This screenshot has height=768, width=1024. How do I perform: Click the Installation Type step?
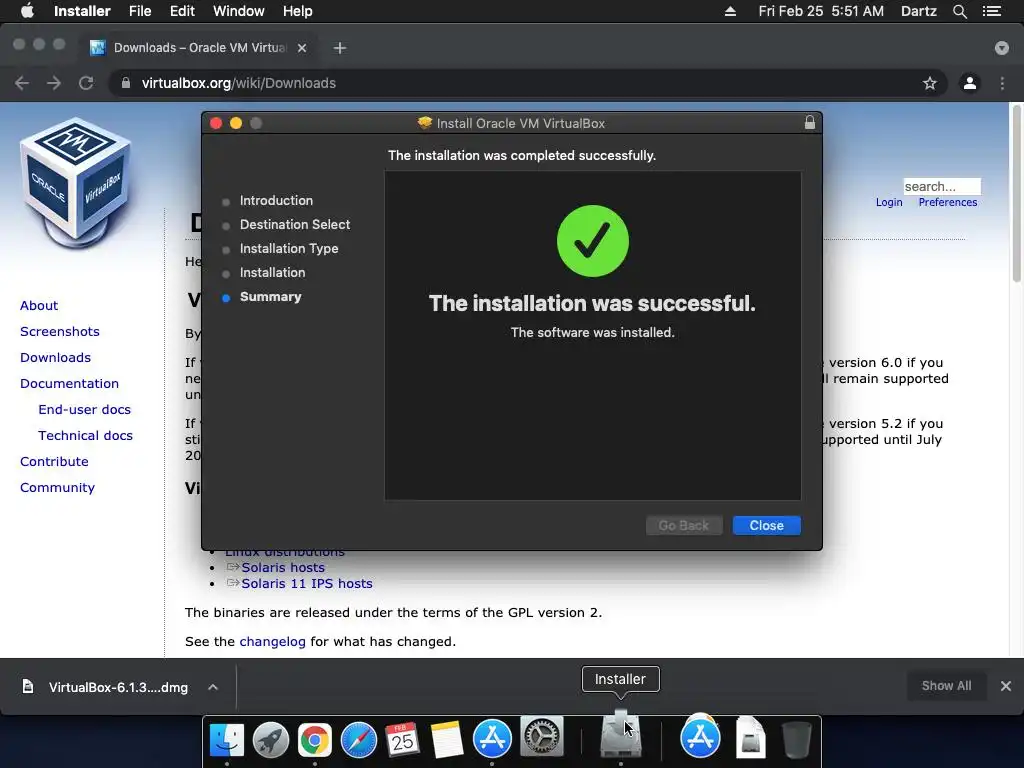[x=289, y=249]
